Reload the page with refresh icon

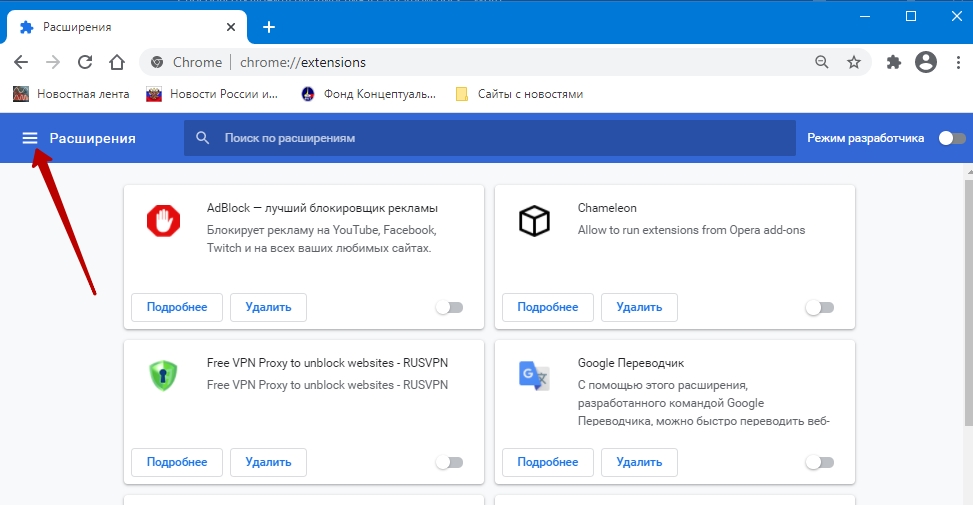85,62
